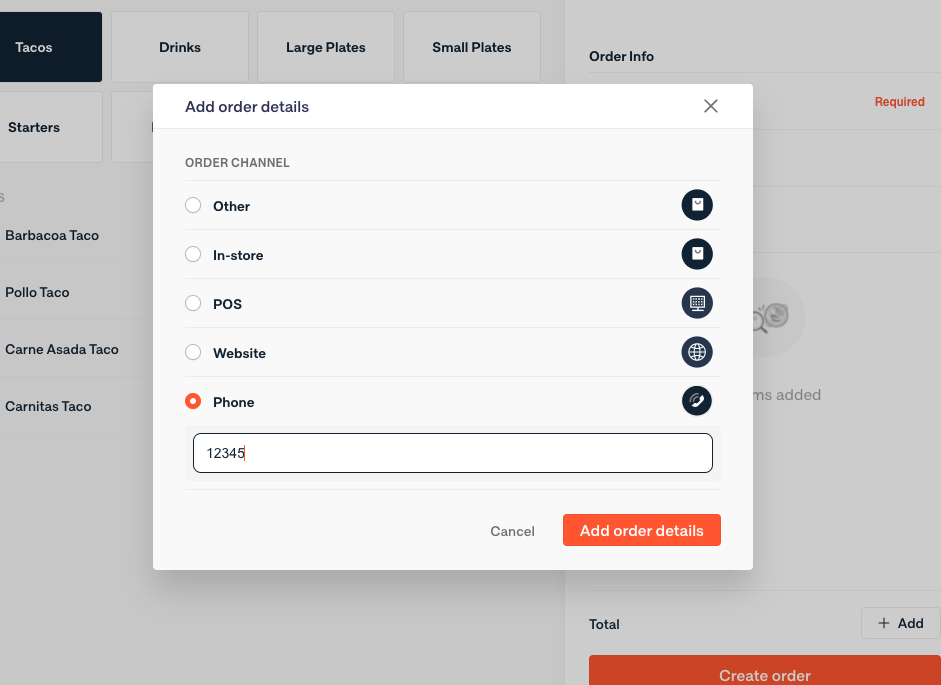Choose the In-store radio option
Image resolution: width=941 pixels, height=685 pixels.
click(193, 254)
